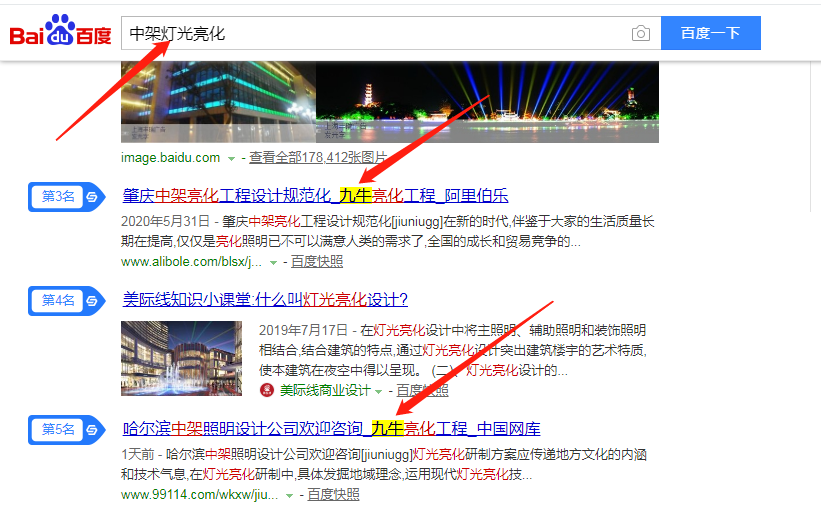This screenshot has width=821, height=517.
Task: Open camera image search icon
Action: click(640, 34)
